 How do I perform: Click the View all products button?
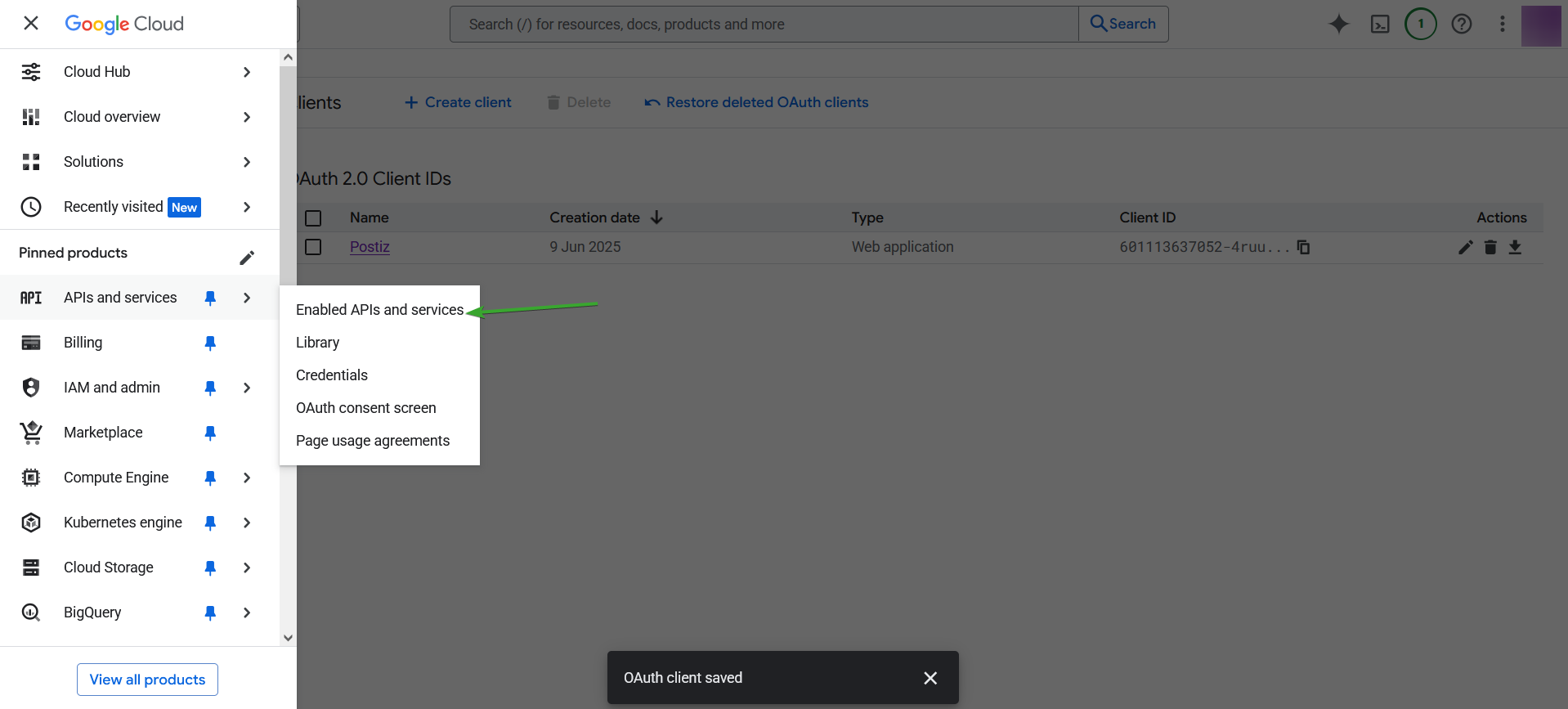point(147,680)
